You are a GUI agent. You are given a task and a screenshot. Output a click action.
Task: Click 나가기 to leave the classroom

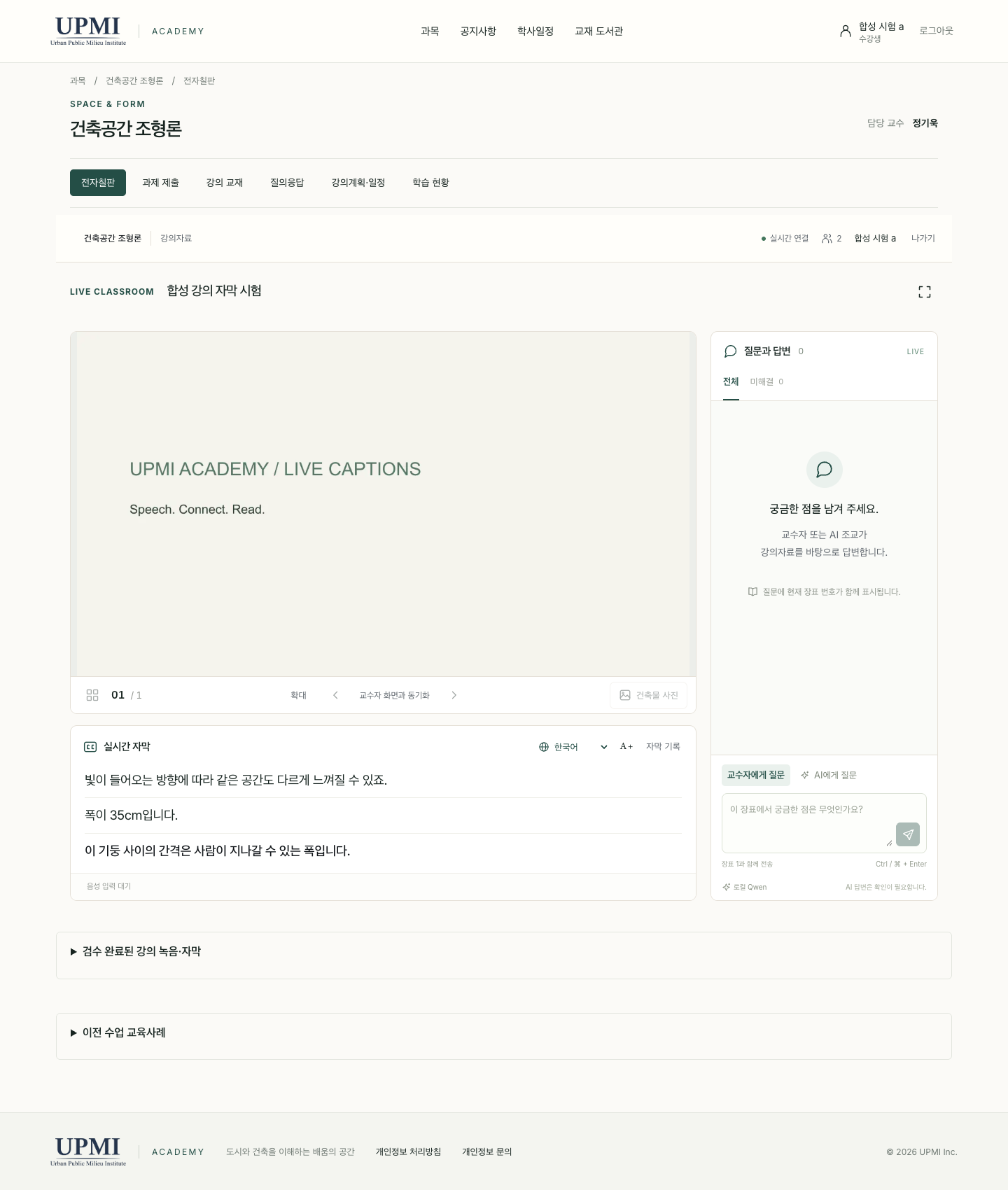(x=923, y=239)
